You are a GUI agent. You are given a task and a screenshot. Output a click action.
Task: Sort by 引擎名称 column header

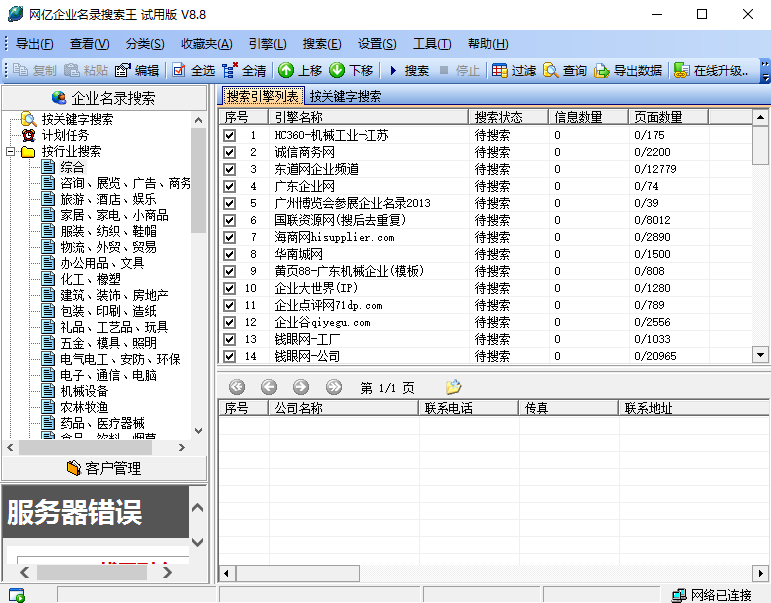[368, 117]
